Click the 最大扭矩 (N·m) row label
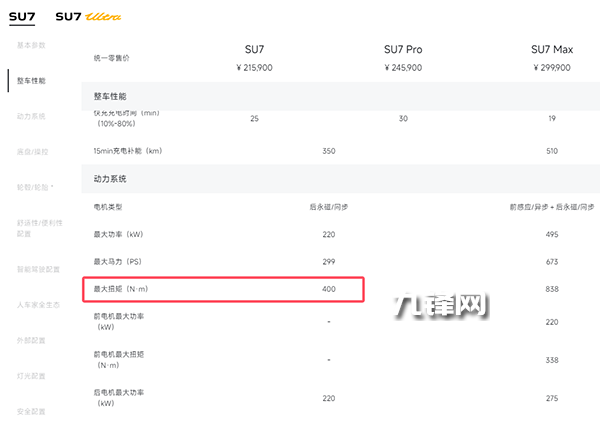Viewport: 600px width, 422px height. 120,289
